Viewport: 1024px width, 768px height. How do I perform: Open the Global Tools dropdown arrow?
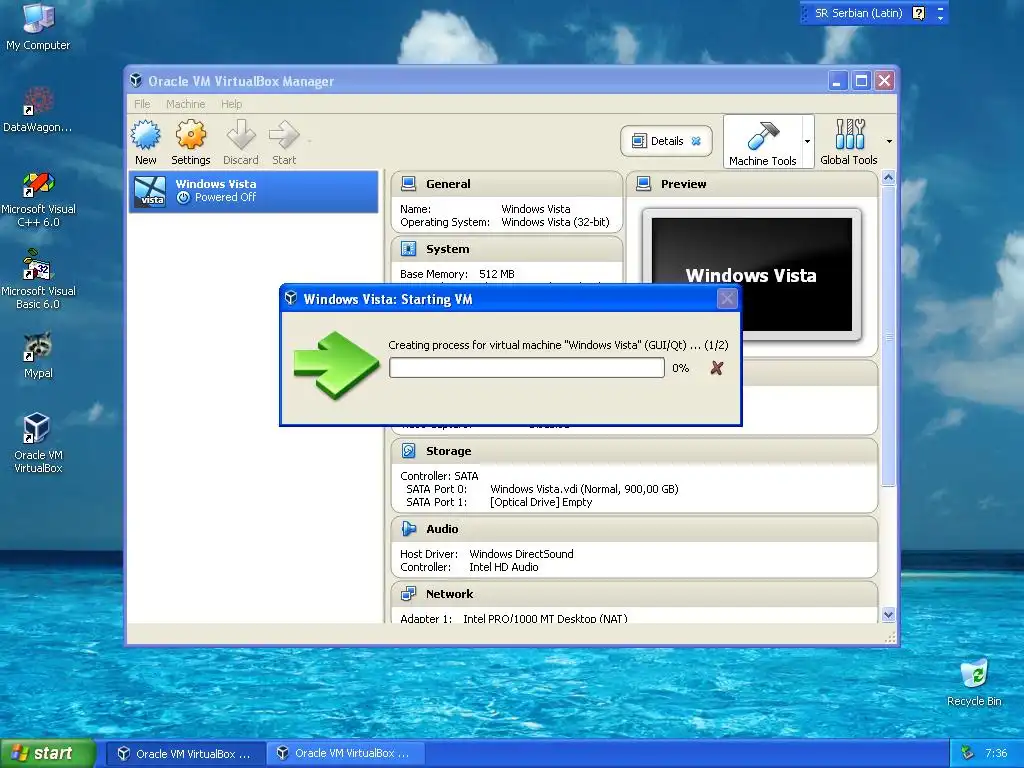[x=889, y=141]
